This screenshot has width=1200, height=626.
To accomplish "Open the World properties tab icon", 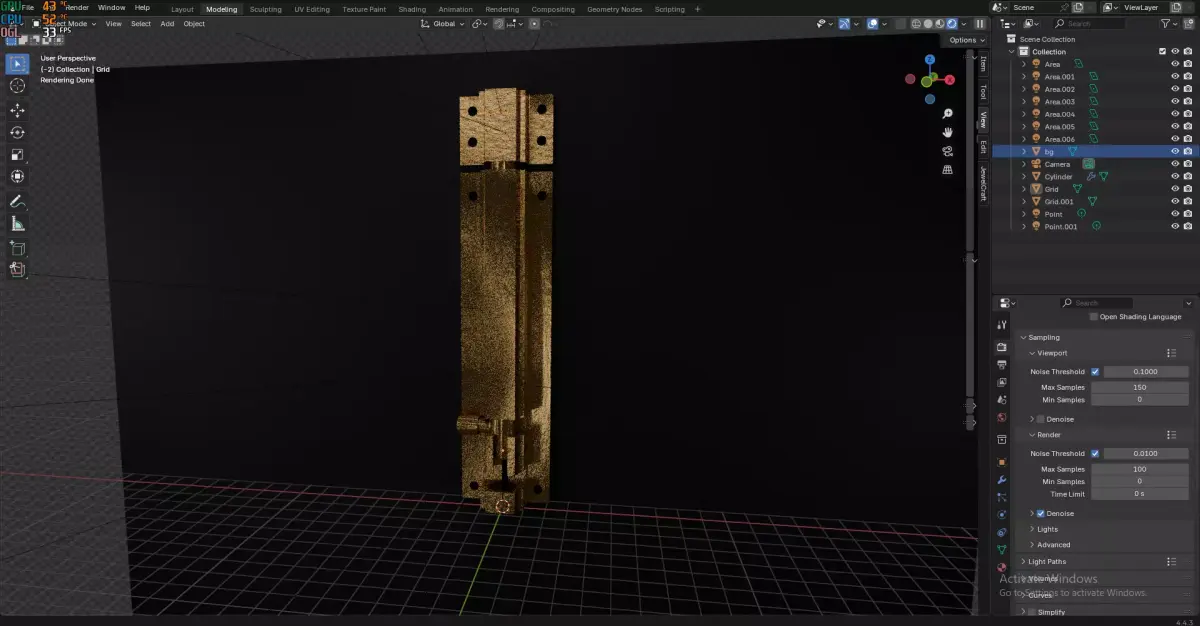I will point(1002,417).
